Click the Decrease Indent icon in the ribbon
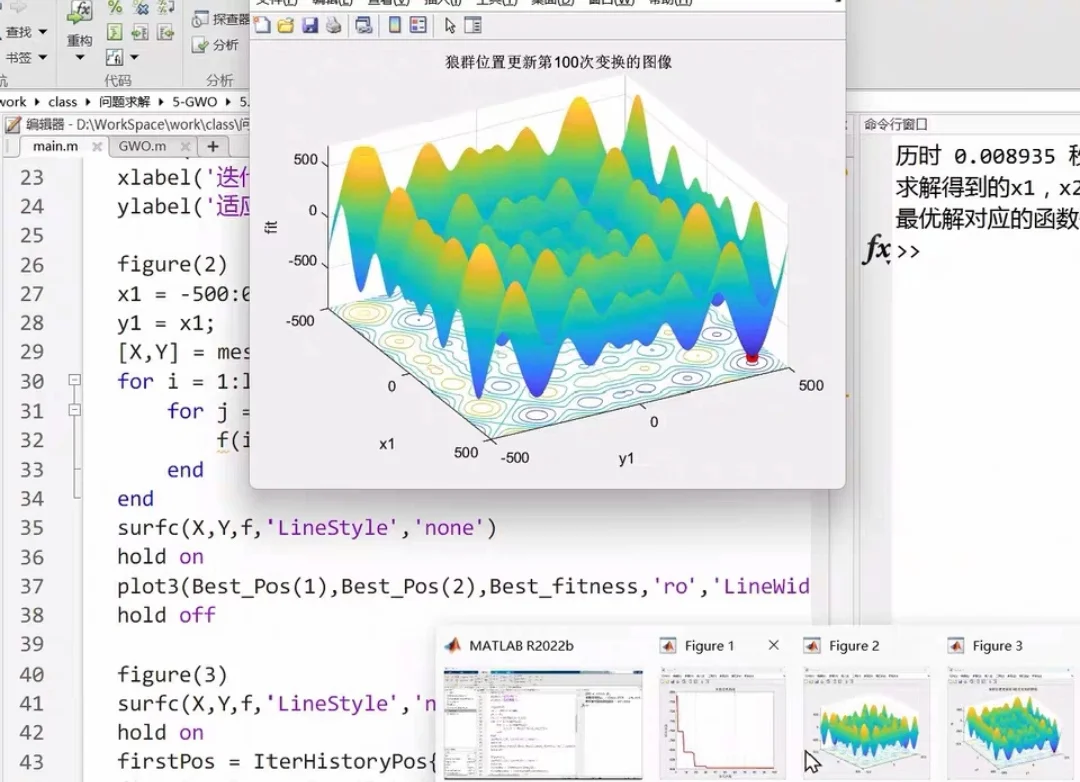 click(166, 32)
